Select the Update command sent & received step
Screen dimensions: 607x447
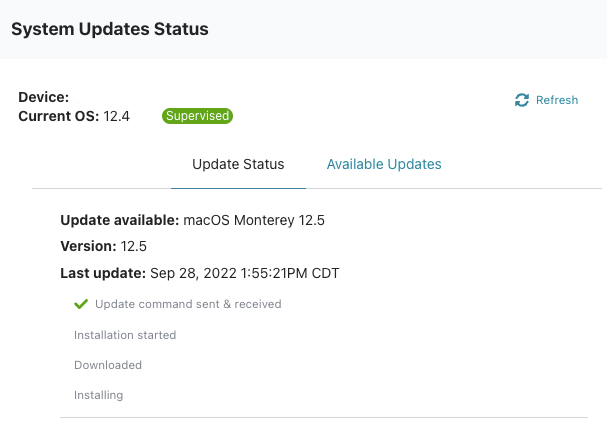188,304
